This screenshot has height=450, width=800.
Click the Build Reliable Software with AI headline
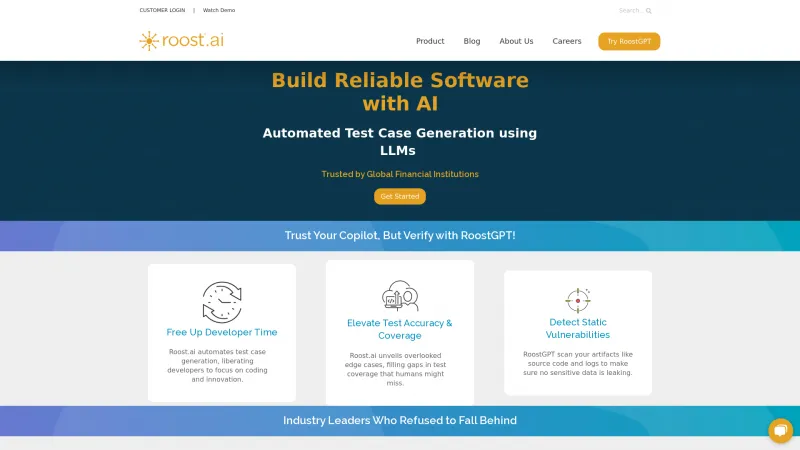[400, 92]
